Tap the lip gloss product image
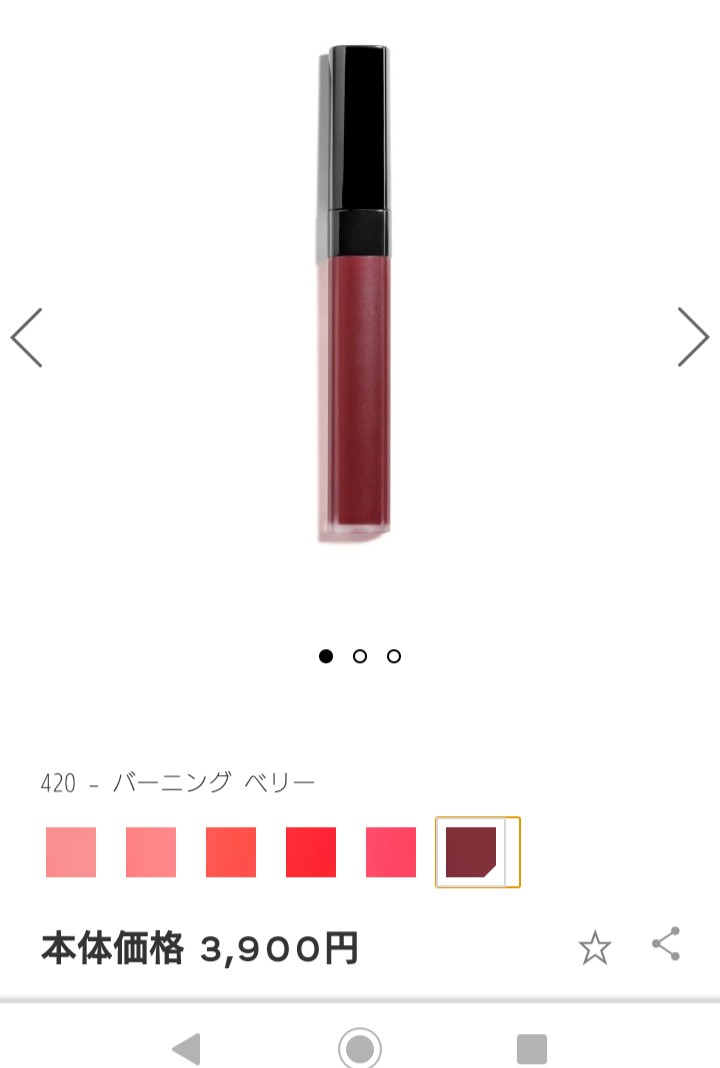The height and width of the screenshot is (1068, 720). coord(354,293)
